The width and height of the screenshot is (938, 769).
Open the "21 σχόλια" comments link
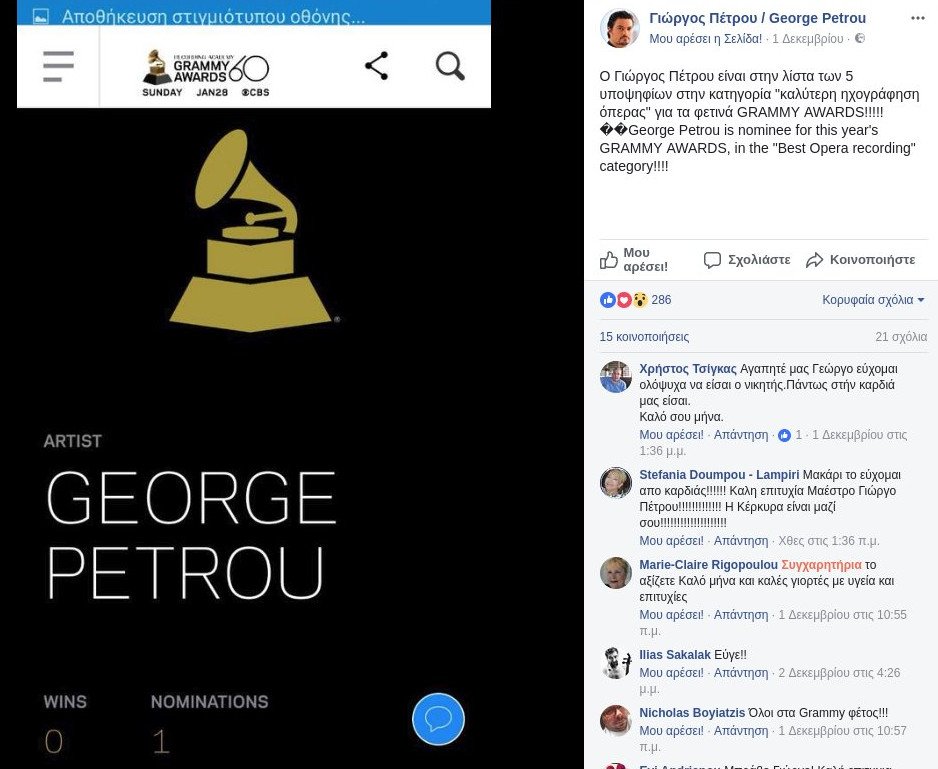point(901,337)
